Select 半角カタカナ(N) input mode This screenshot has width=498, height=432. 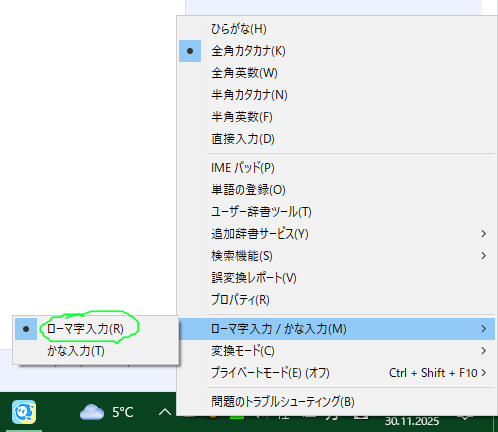tap(337, 95)
